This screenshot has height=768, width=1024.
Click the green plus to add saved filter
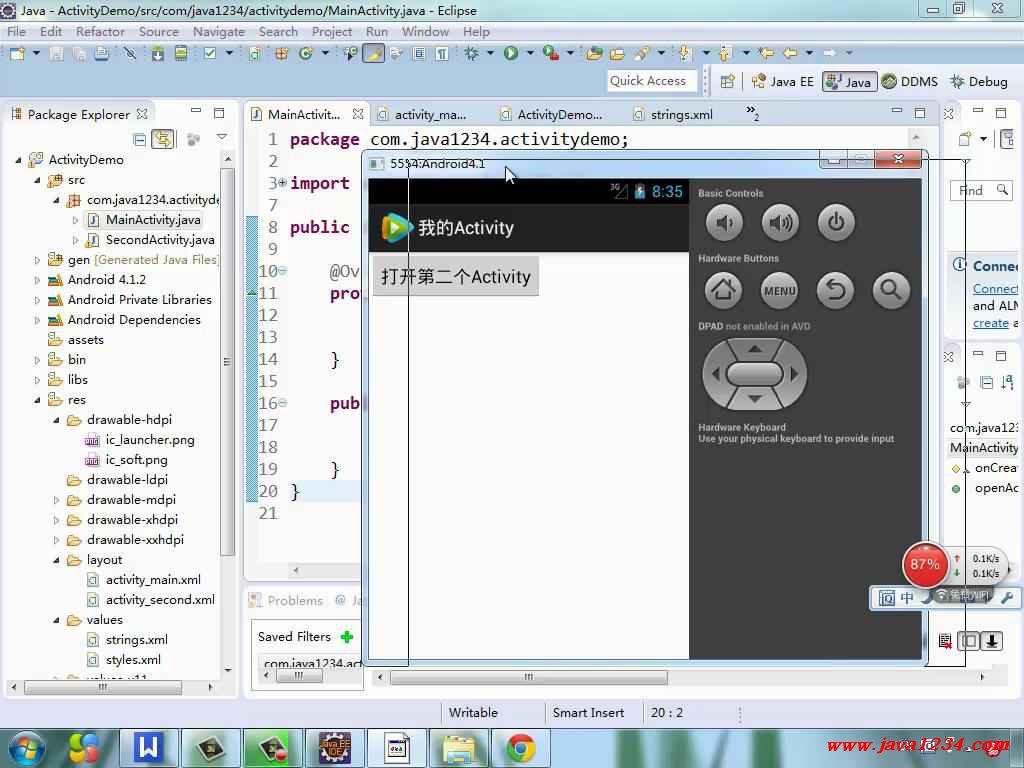[x=347, y=637]
